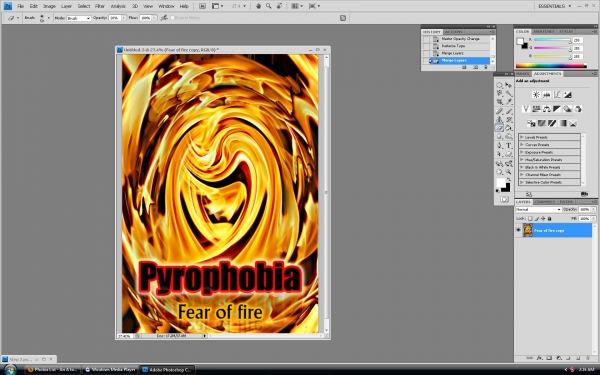
Task: Select the Move tool
Action: (509, 85)
